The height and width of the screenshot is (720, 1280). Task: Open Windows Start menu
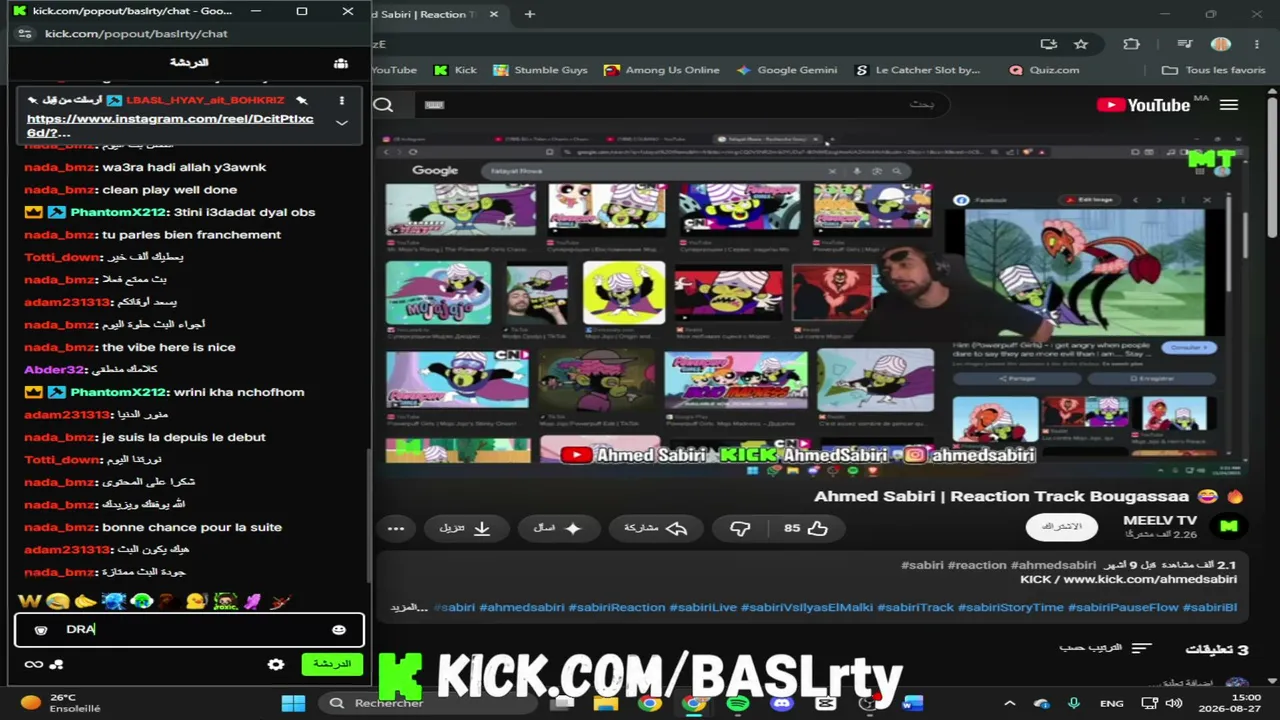[x=293, y=703]
